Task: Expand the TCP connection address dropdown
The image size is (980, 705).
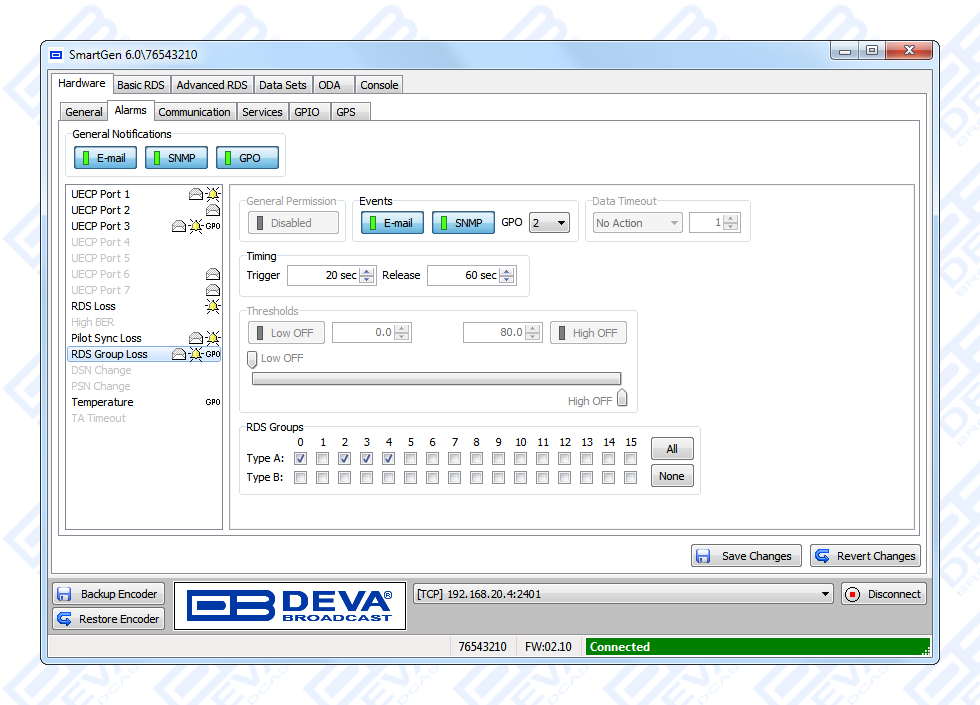Action: 825,594
